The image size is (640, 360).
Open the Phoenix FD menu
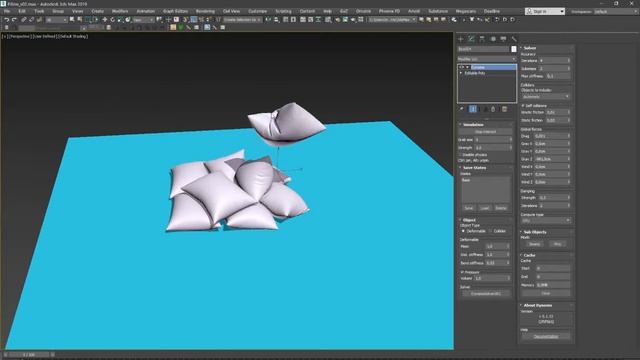pos(389,11)
